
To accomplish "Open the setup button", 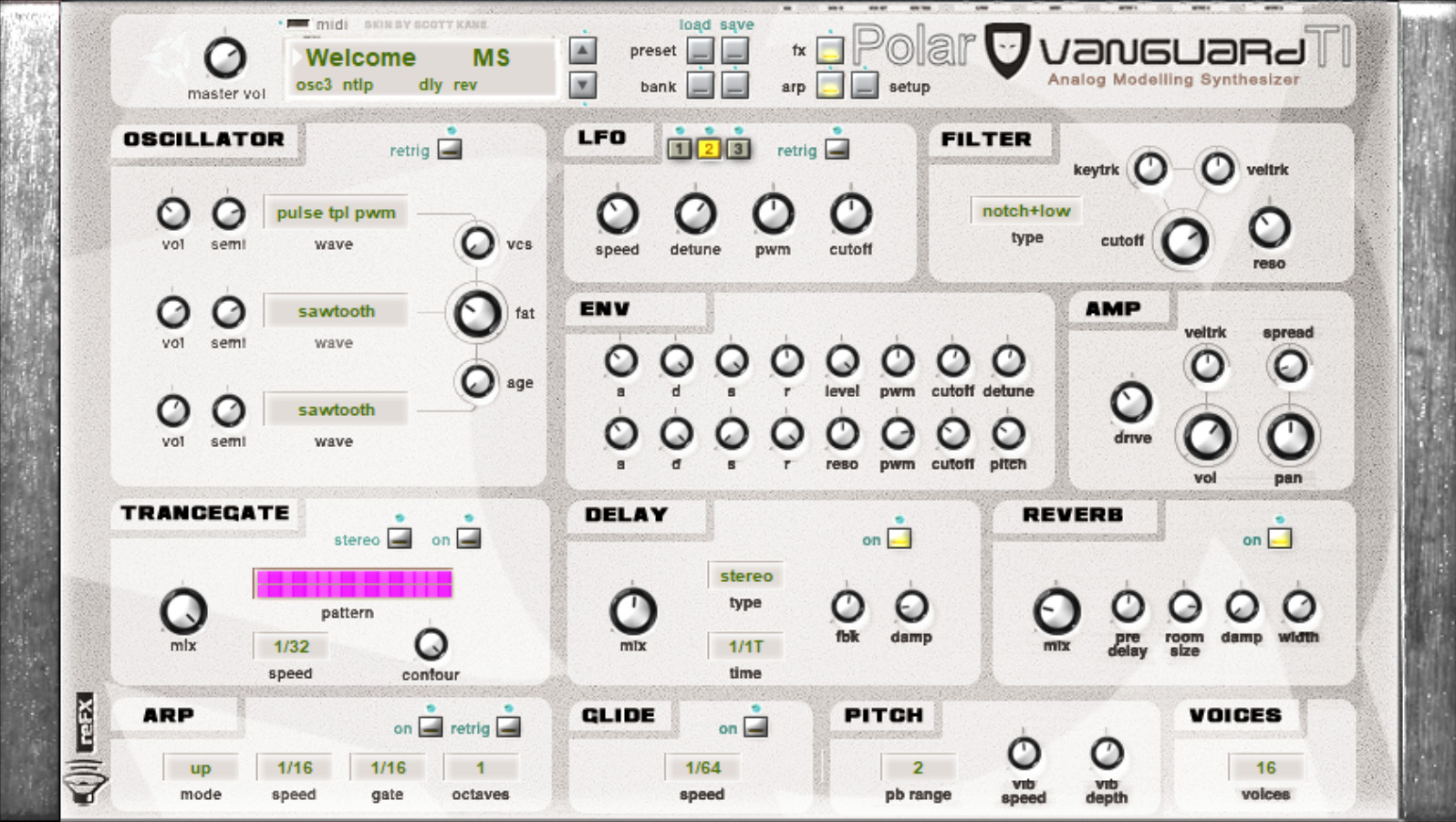I will (x=864, y=86).
